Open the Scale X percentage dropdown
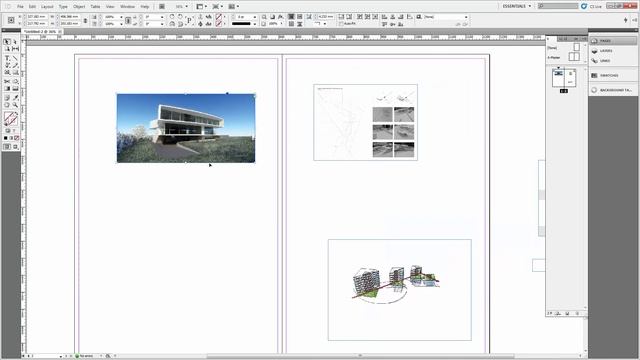Screen dimensions: 640x360 click(121, 17)
